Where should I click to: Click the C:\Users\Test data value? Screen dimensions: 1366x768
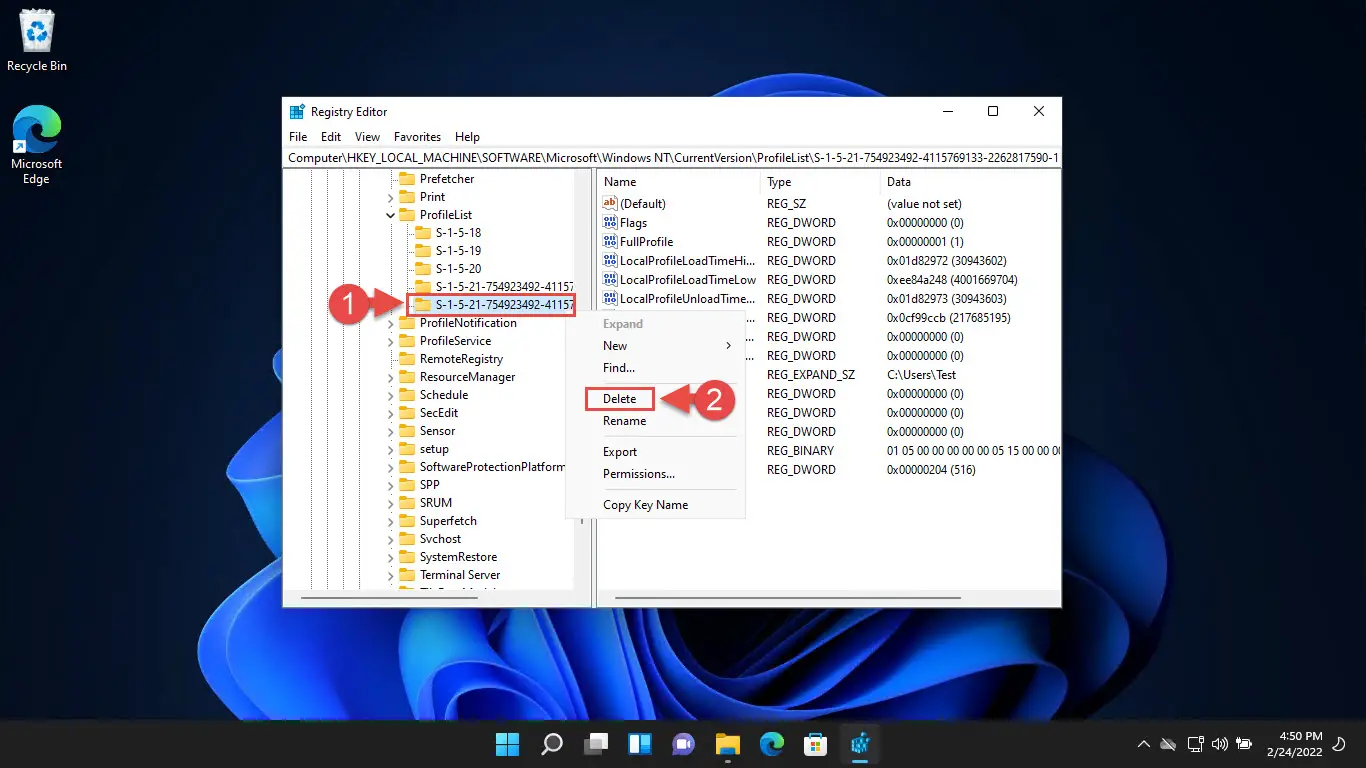pos(921,375)
